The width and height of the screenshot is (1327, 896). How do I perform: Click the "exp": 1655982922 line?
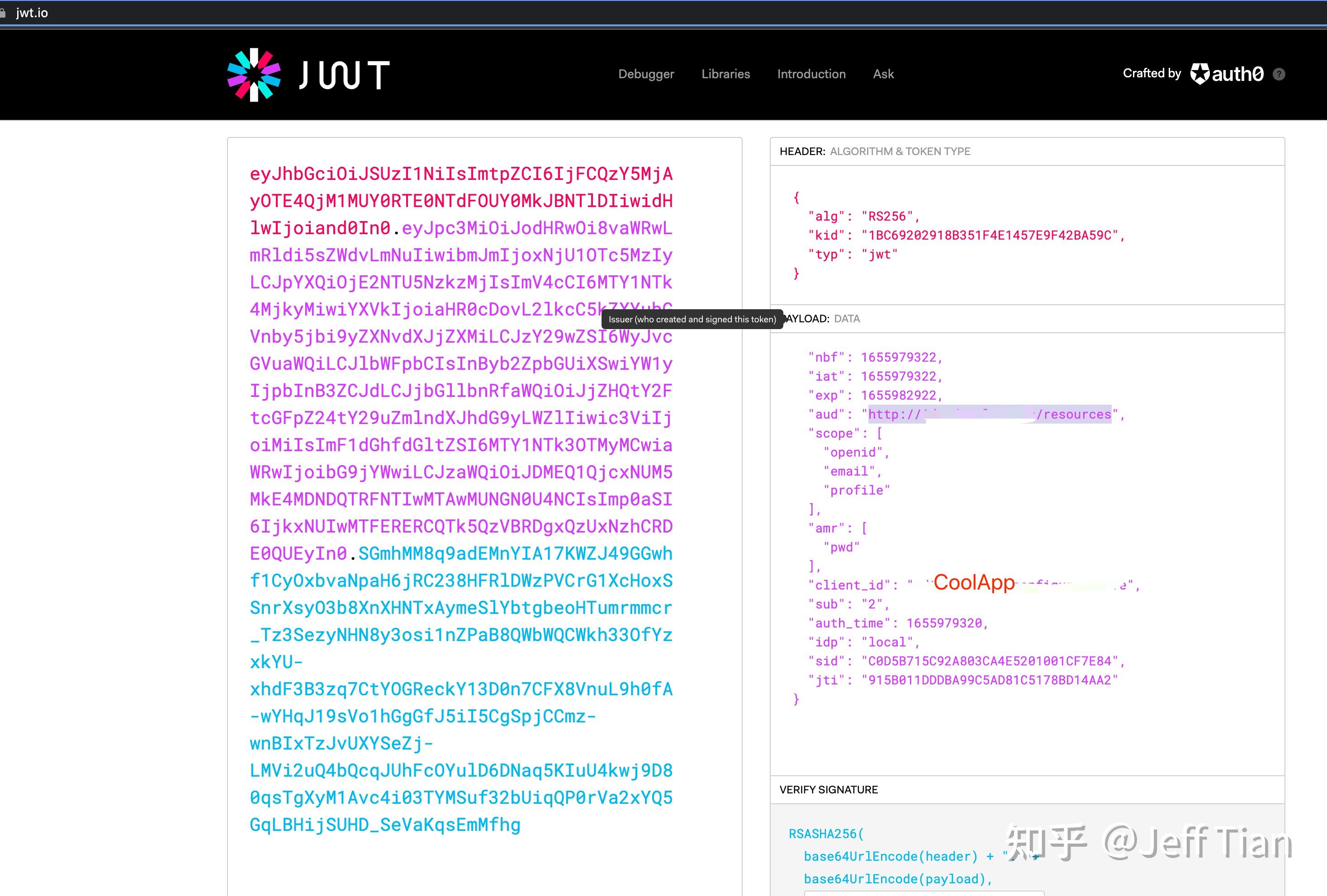click(x=875, y=396)
